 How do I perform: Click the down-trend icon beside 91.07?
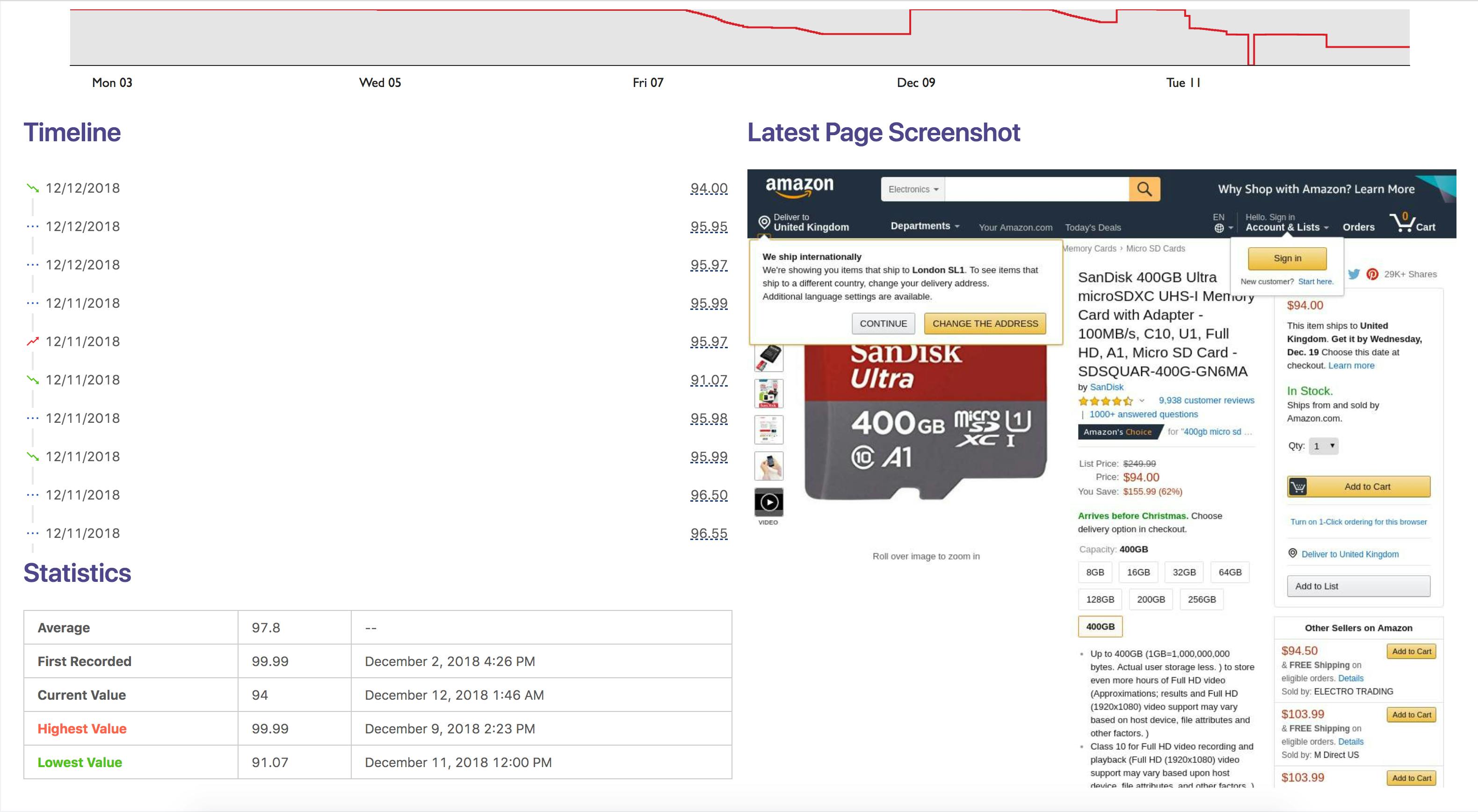(33, 380)
